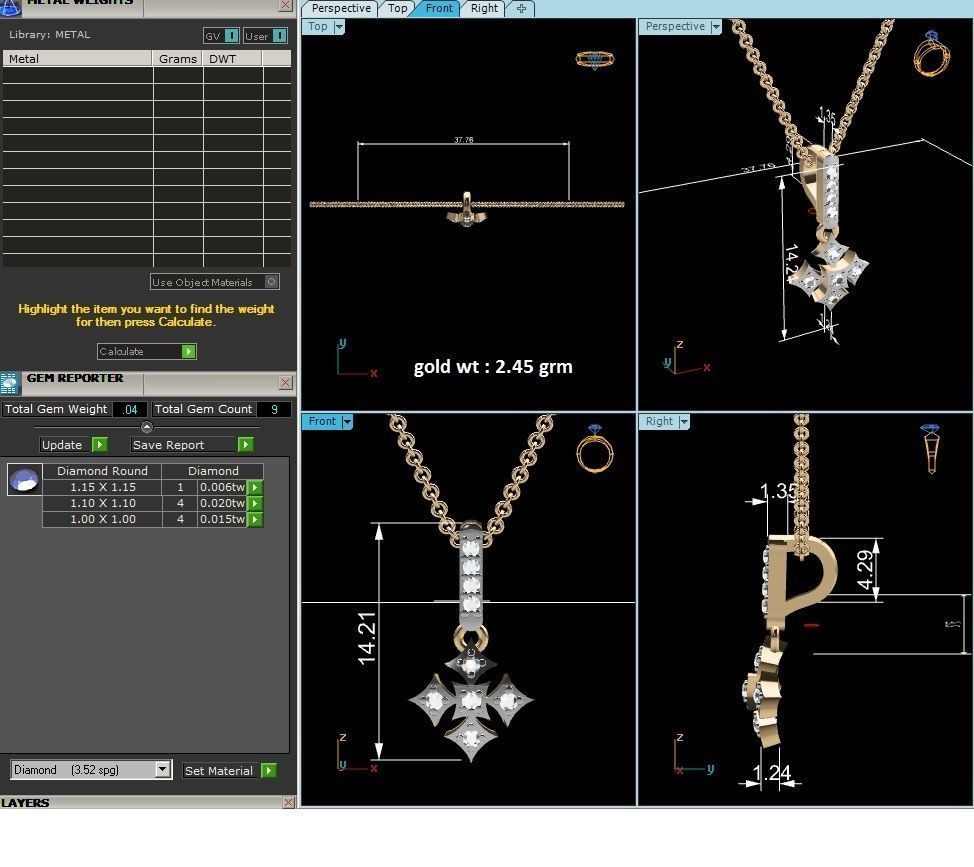Collapse the gem report expander arrow
The width and height of the screenshot is (974, 867).
pos(147,427)
